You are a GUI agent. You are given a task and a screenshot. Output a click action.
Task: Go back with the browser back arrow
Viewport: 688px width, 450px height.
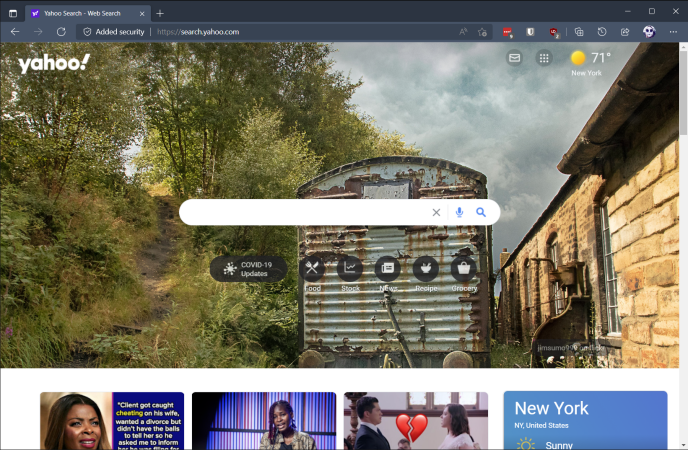point(15,32)
